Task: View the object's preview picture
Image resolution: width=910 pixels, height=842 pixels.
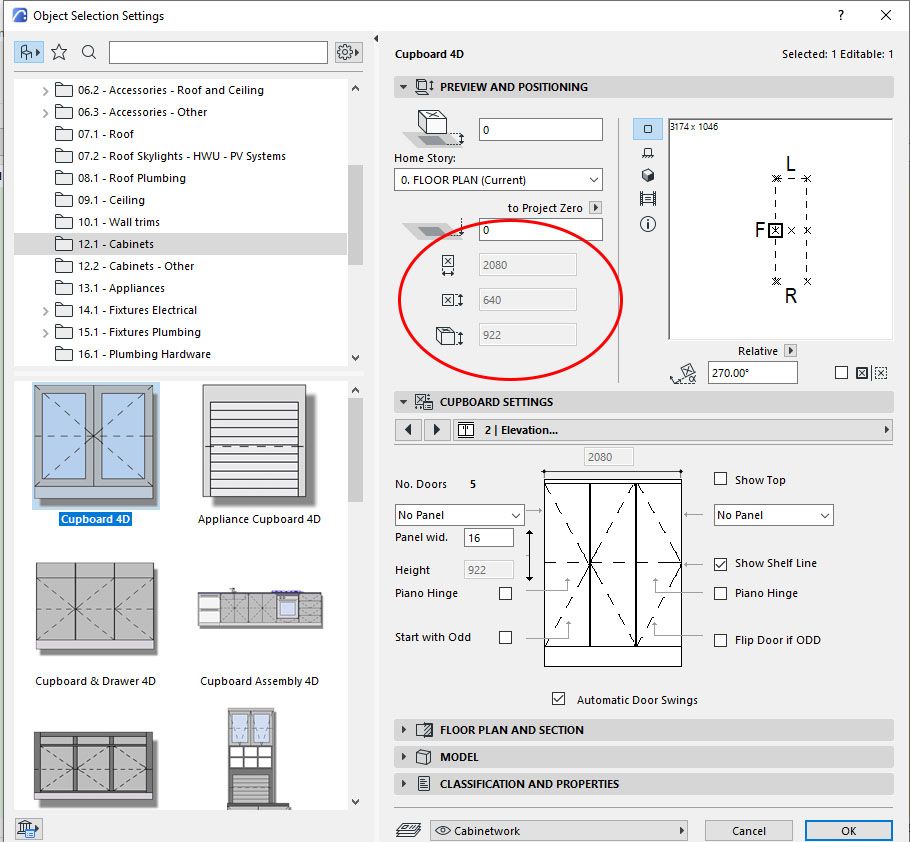Action: coord(647,199)
